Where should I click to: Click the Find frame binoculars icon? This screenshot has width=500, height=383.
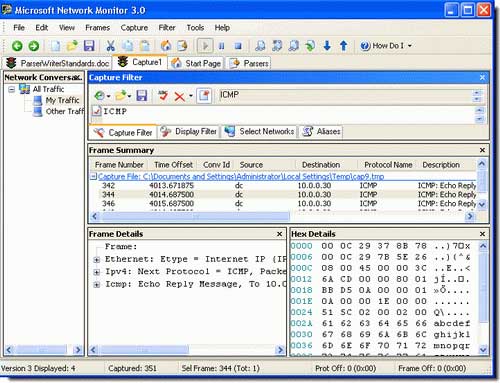click(260, 46)
